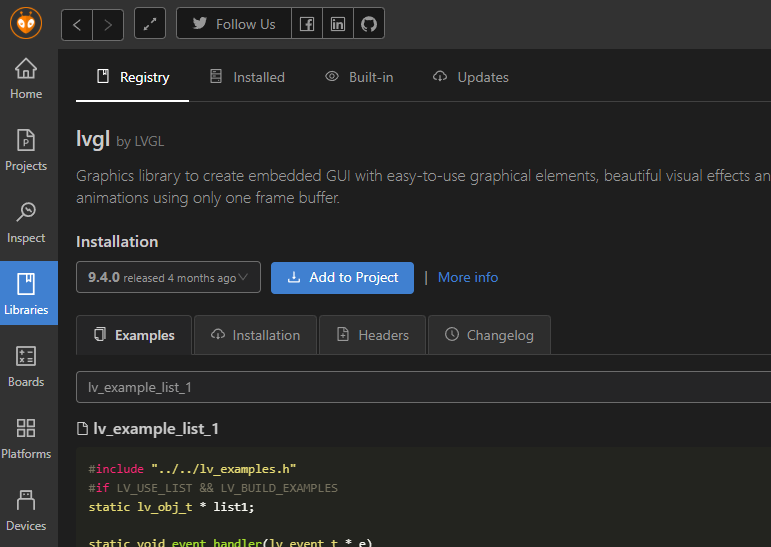The image size is (771, 547).
Task: Click the PlatformIO alien logo
Action: 26,23
